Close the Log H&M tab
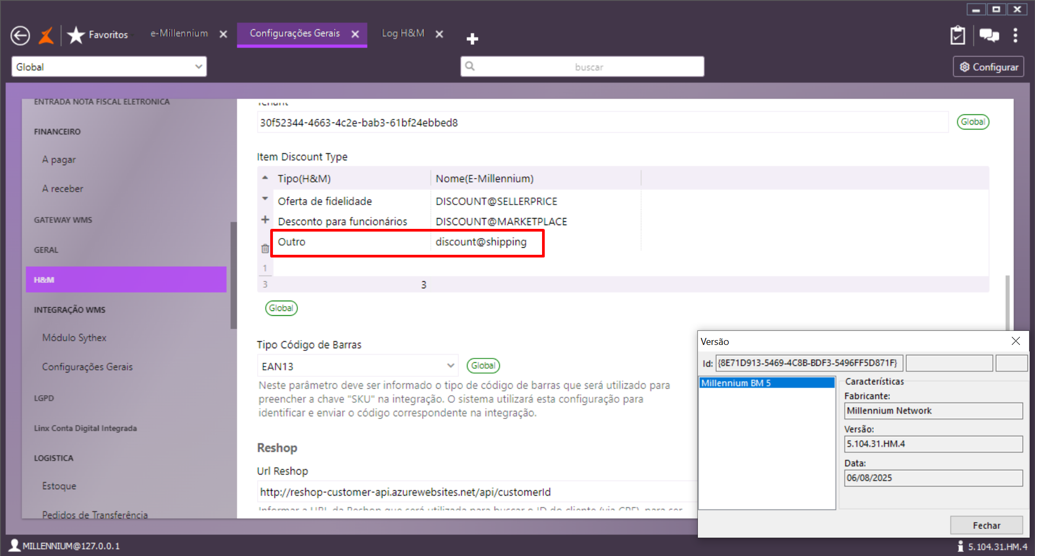 point(439,34)
